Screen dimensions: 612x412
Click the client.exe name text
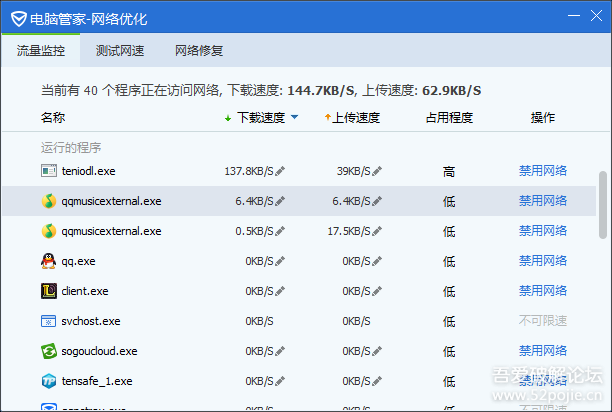[x=85, y=291]
